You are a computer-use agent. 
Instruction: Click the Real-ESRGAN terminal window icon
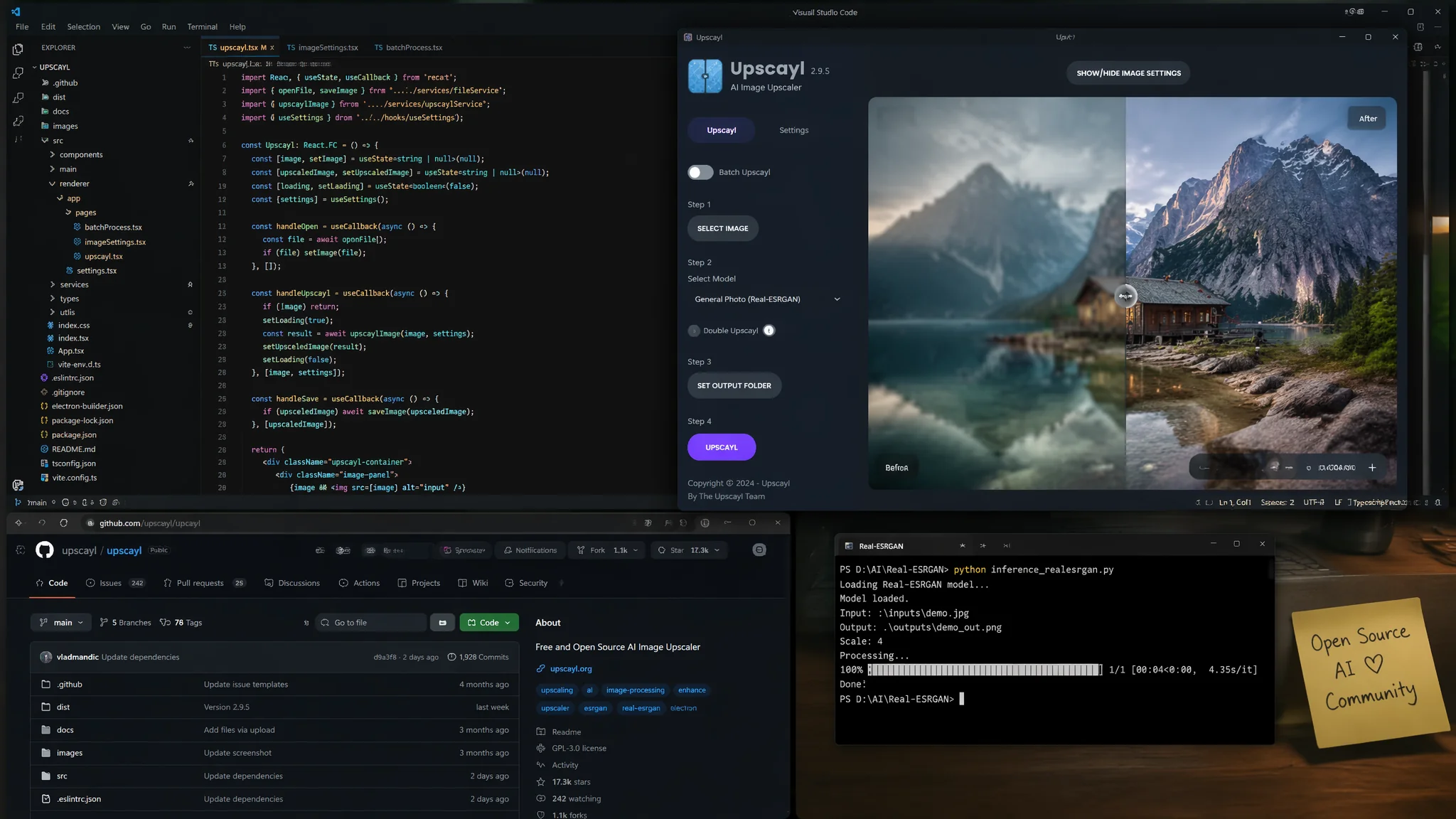click(x=848, y=546)
